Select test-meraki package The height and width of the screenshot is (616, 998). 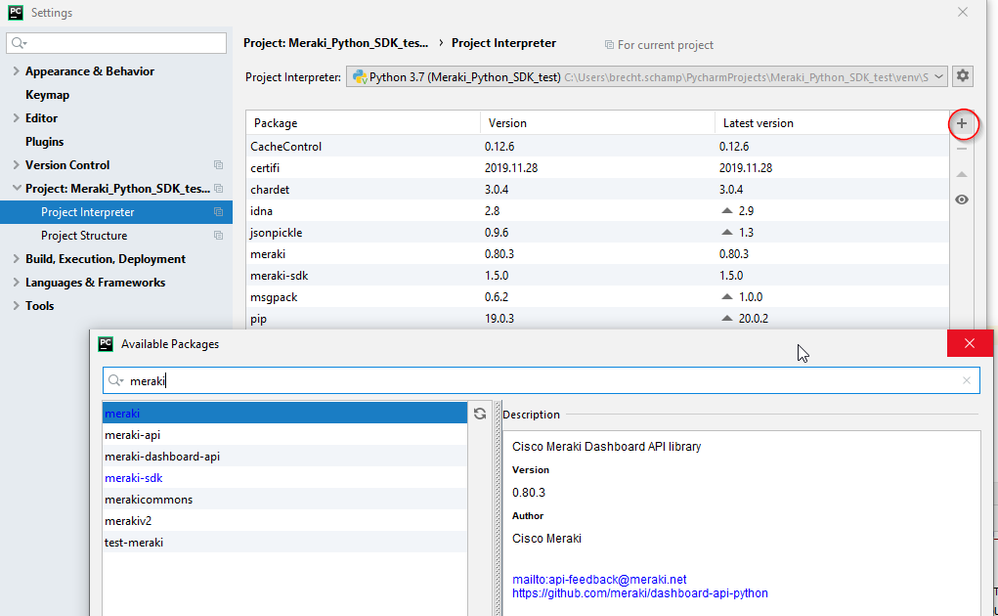[285, 542]
